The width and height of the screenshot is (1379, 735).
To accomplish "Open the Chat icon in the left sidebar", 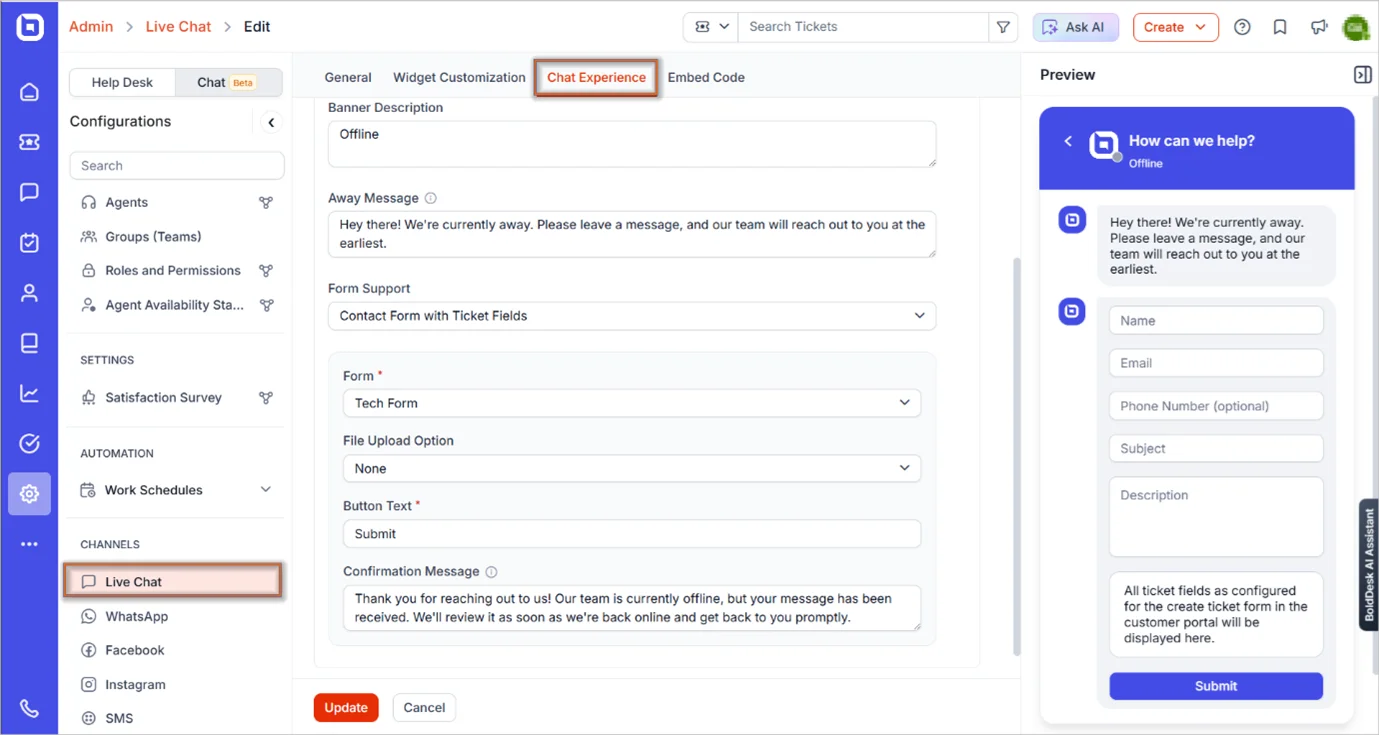I will [28, 191].
